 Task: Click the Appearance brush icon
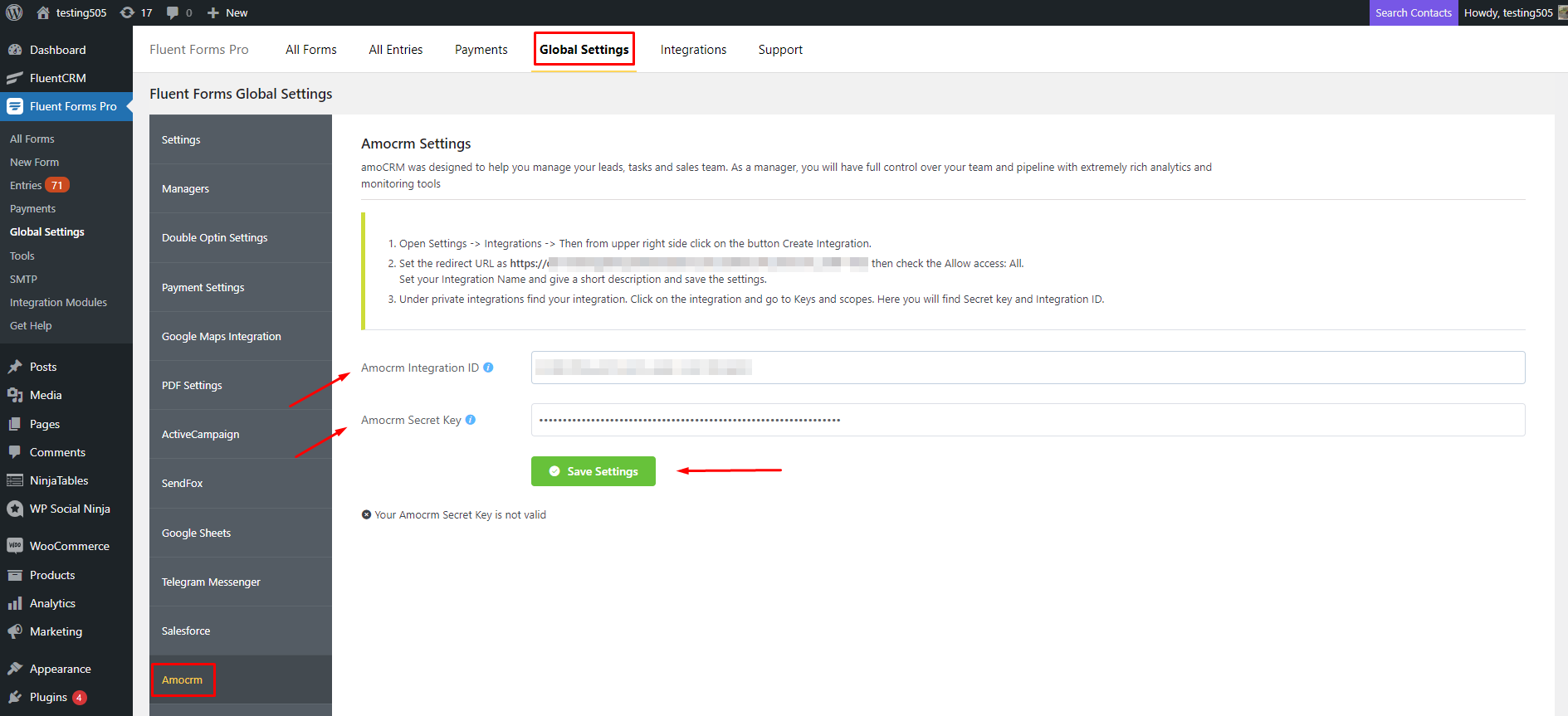click(x=15, y=669)
